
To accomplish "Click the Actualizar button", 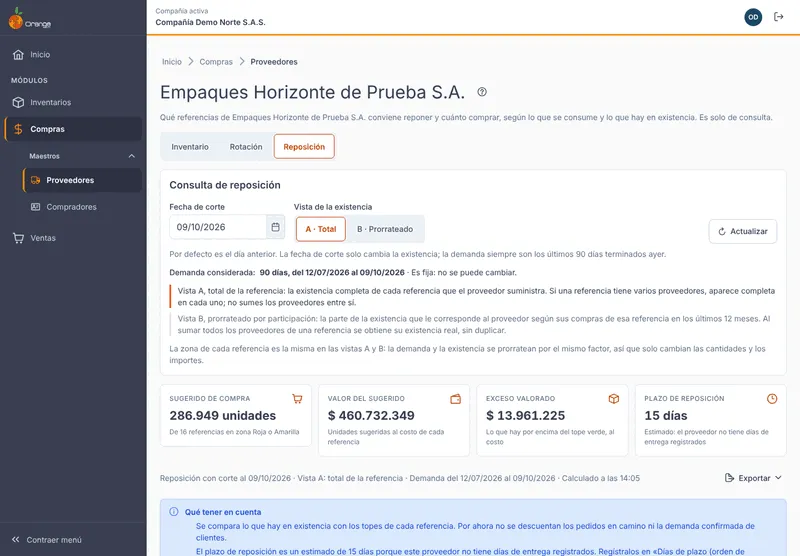I will [x=743, y=232].
